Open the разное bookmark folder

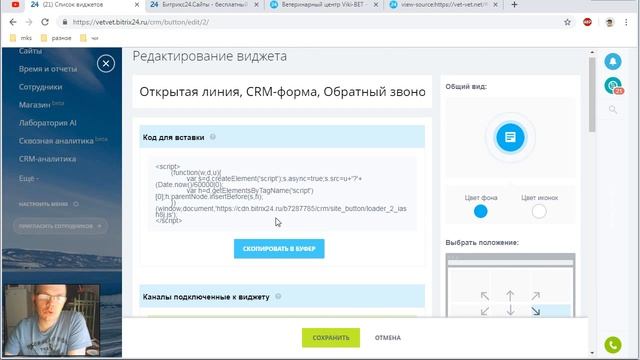coord(56,38)
